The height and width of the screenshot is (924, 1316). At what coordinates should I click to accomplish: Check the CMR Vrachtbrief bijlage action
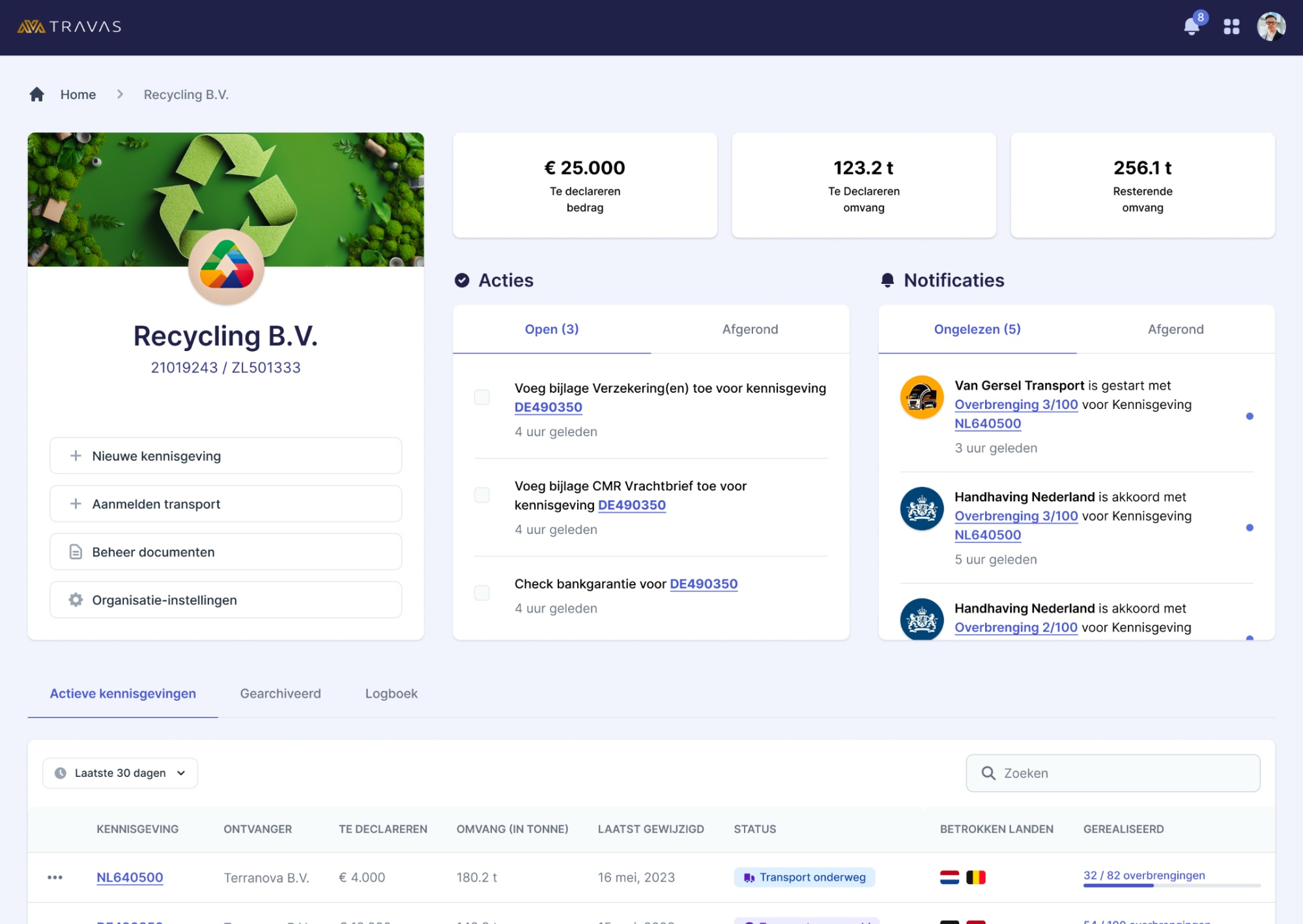(487, 500)
